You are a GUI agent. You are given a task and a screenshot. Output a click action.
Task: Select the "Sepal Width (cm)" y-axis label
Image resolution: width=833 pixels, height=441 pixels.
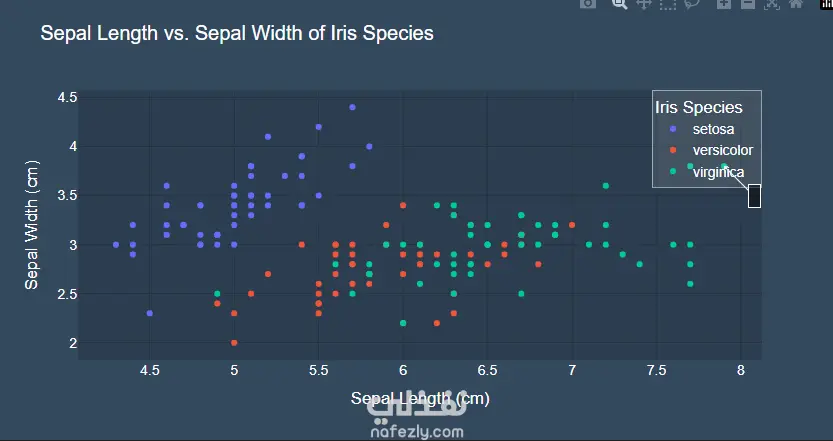[32, 224]
